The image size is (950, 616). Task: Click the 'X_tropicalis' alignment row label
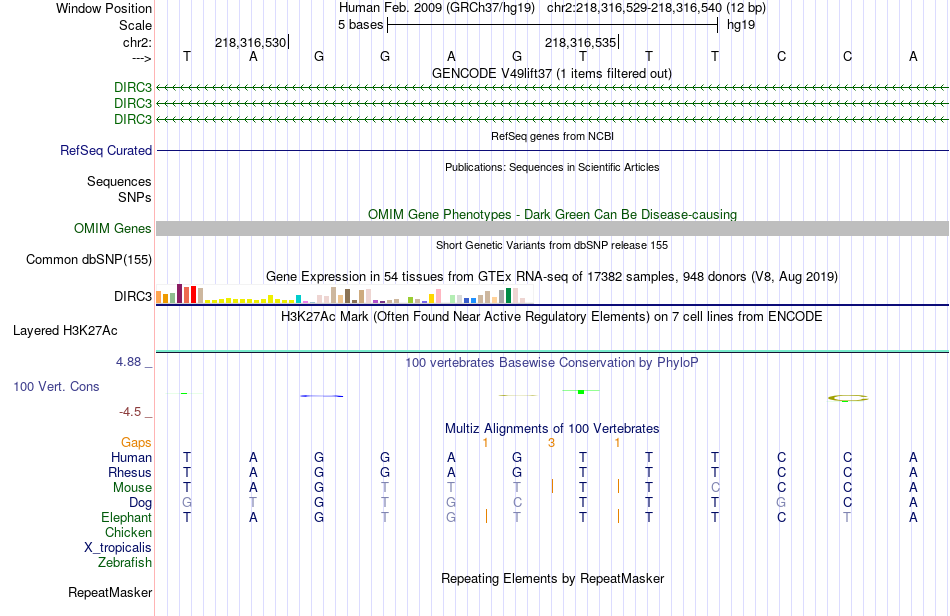point(118,548)
